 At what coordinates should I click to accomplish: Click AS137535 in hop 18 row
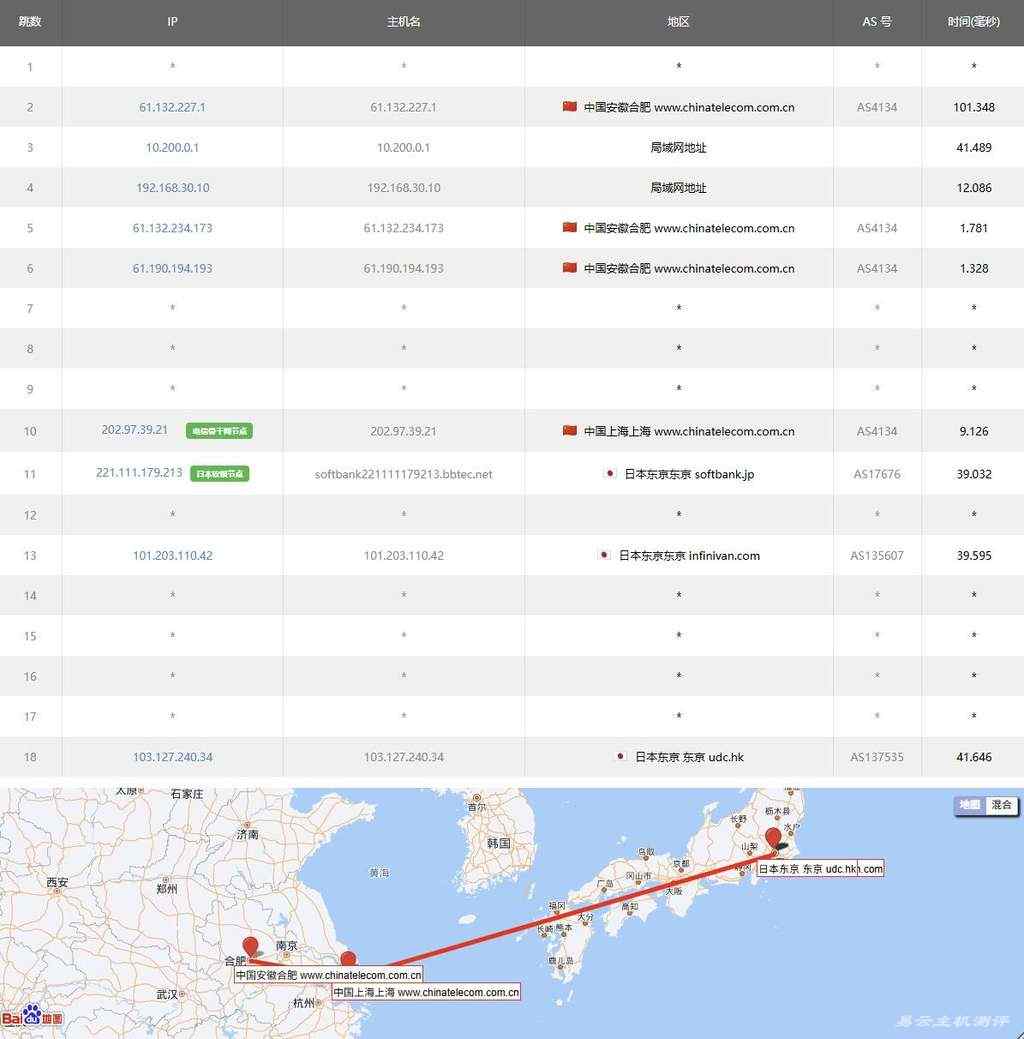(877, 757)
